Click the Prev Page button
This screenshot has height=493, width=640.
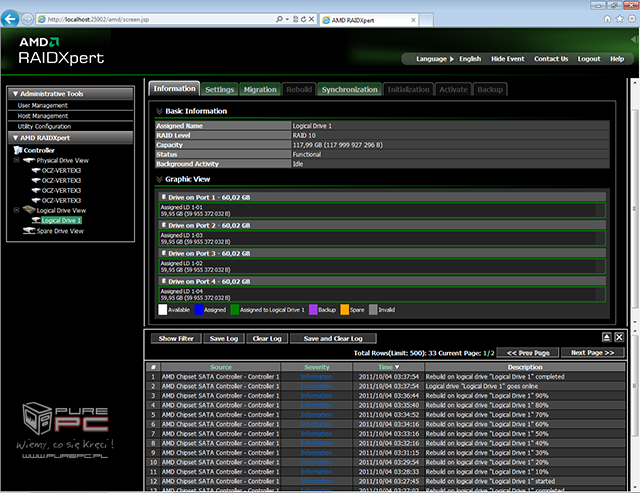[528, 353]
